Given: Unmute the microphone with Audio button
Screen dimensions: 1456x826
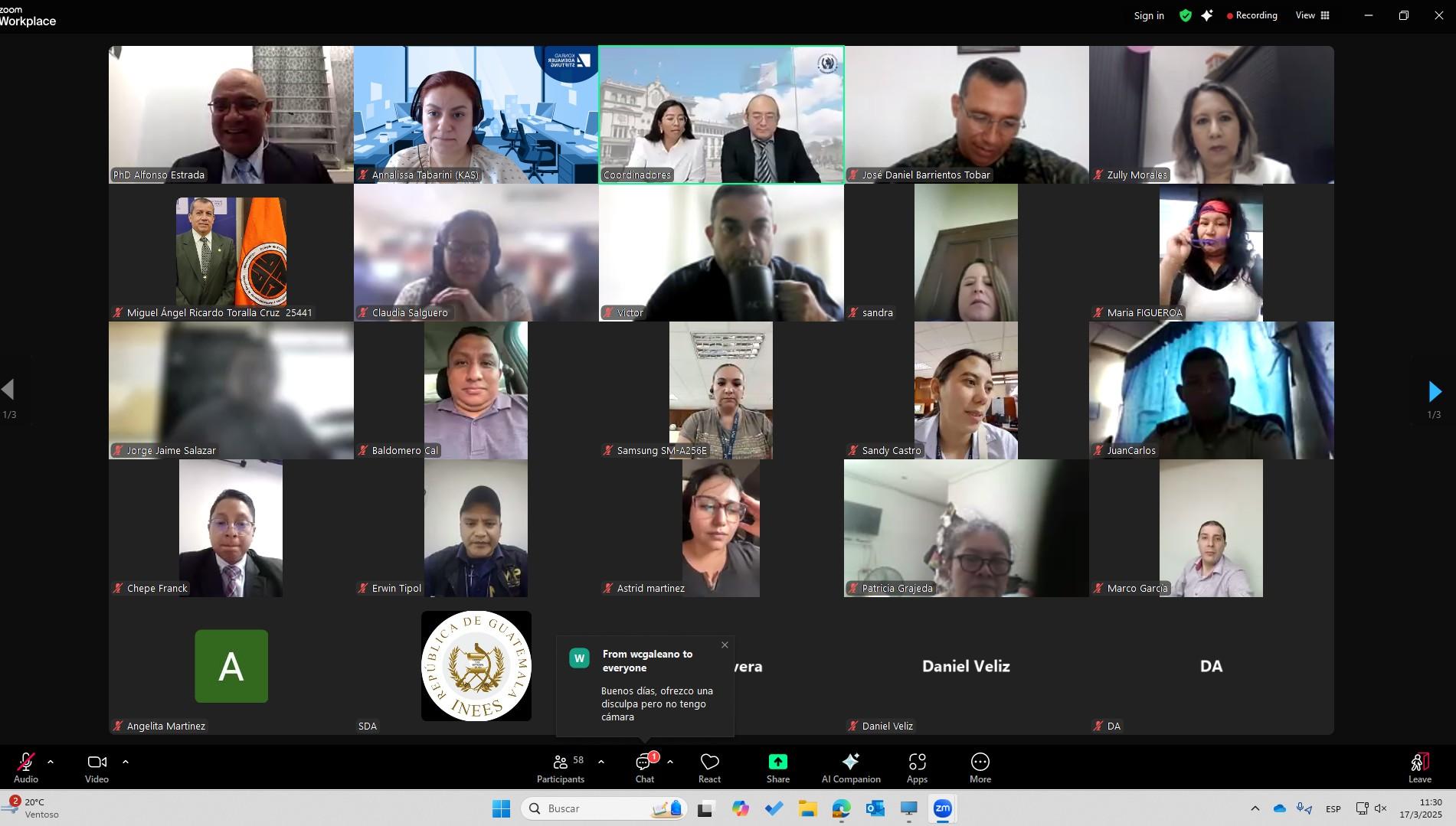Looking at the screenshot, I should [26, 768].
